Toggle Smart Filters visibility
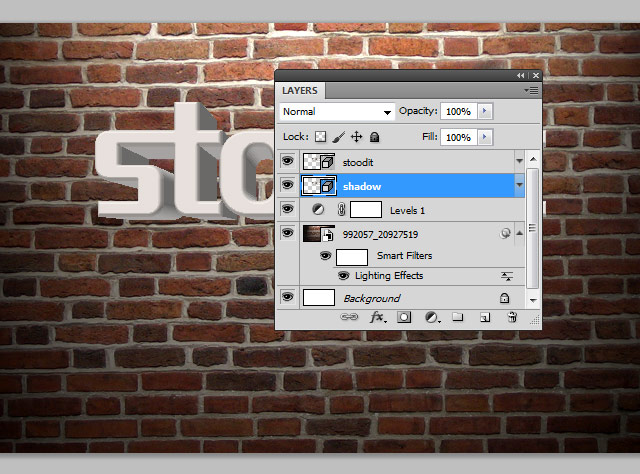This screenshot has width=640, height=474. [325, 256]
